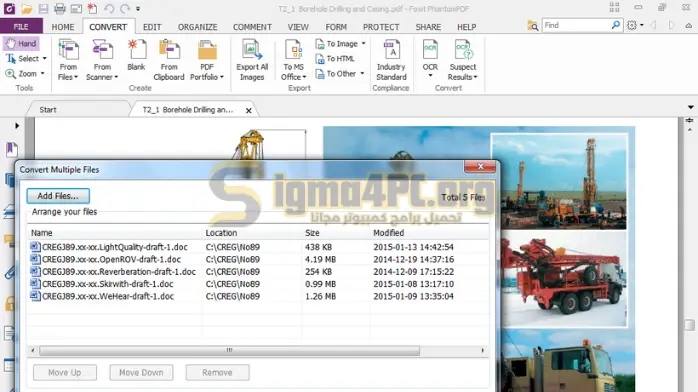Screen dimensions: 698x392
Task: Click Add Files button in dialog
Action: pos(58,196)
